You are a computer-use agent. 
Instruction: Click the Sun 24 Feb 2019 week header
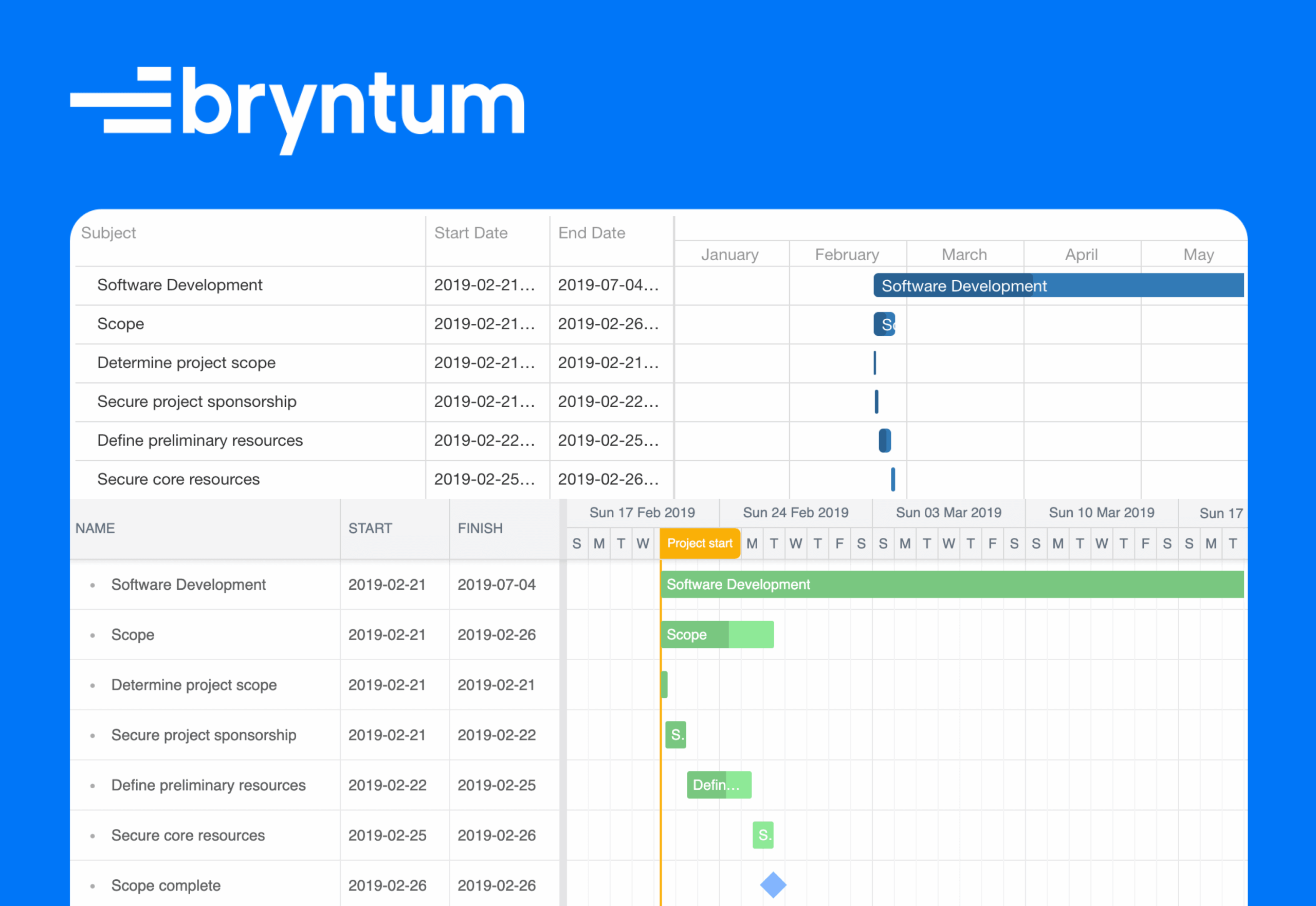[x=796, y=512]
